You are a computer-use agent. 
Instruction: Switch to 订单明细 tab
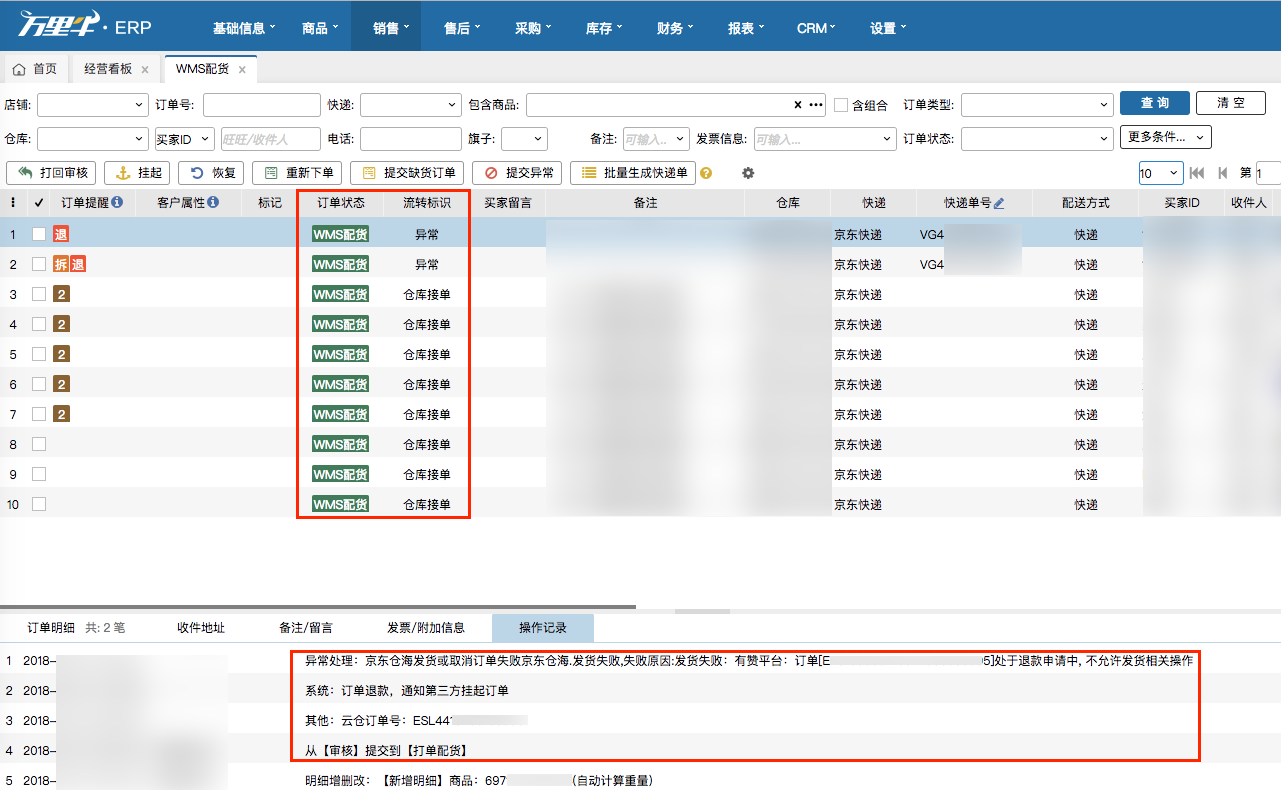pos(76,628)
